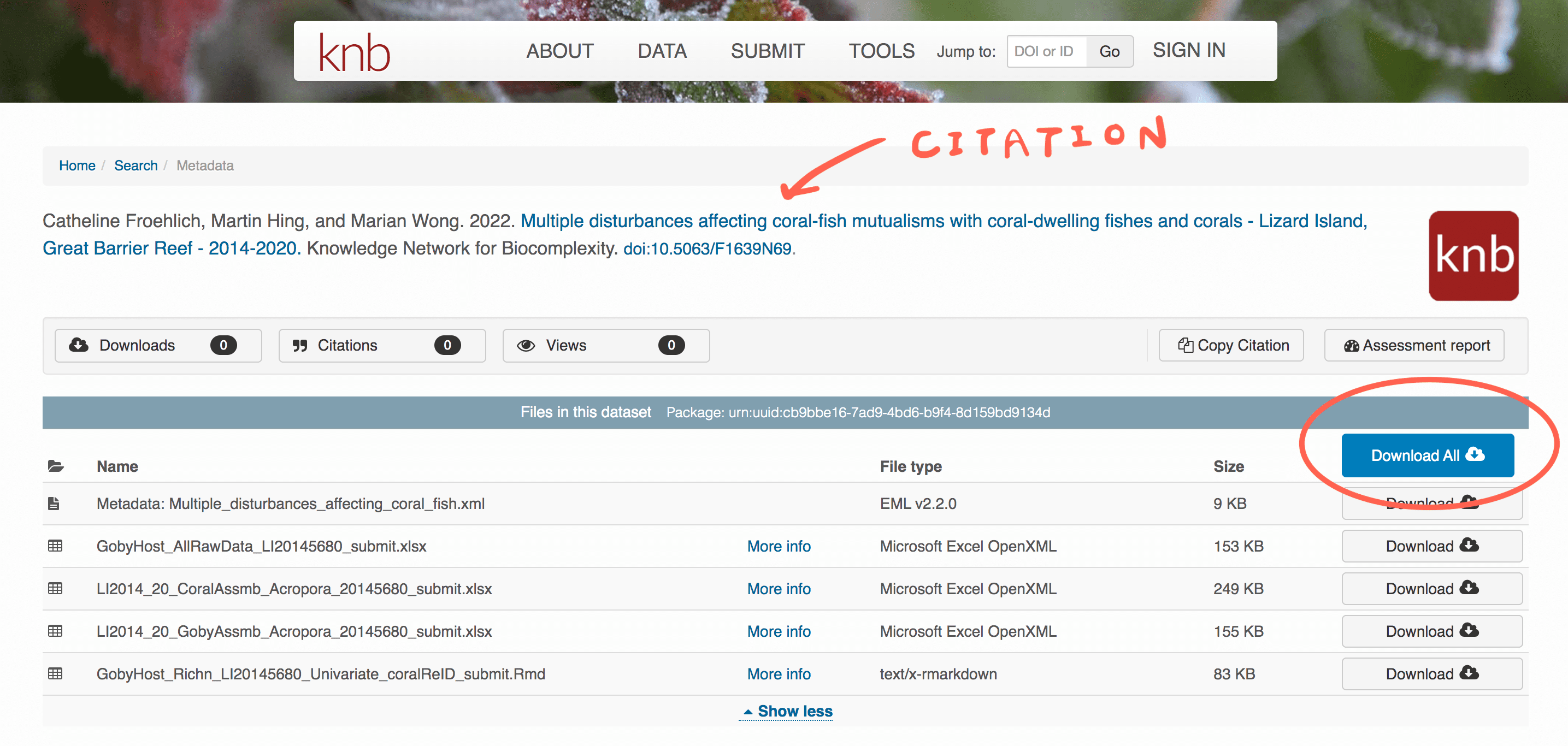Navigate back using the Search breadcrumb
This screenshot has height=746, width=1568.
[135, 165]
